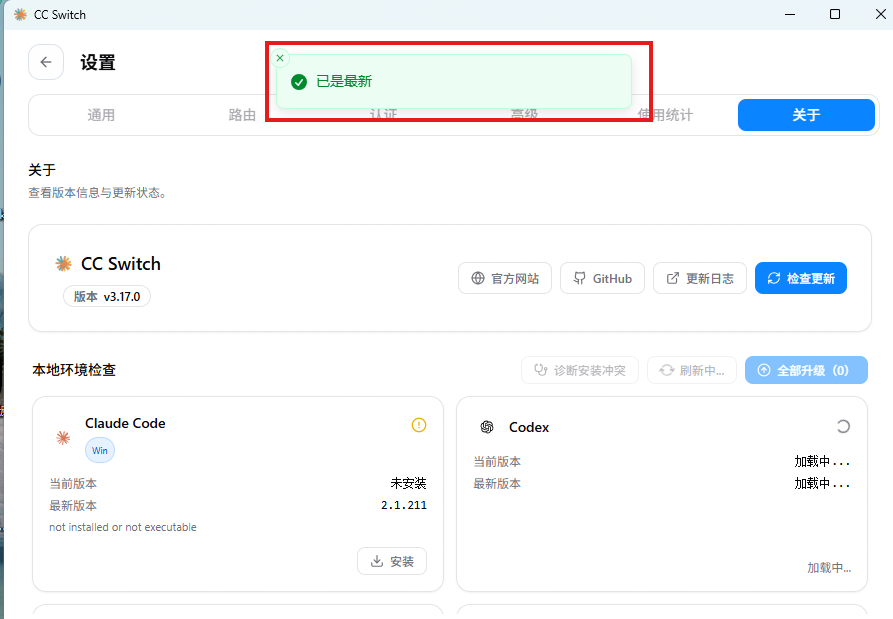Click the Claude Code 未安装 status

tap(408, 483)
